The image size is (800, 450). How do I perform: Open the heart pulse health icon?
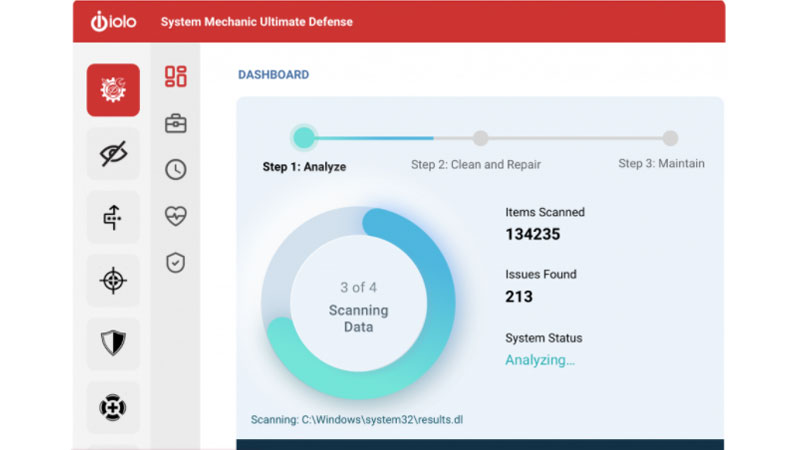pos(176,216)
